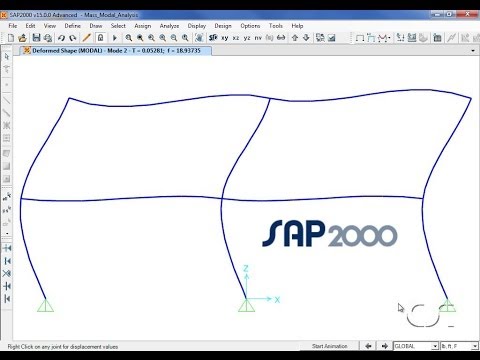480x360 pixels.
Task: Save the current model
Action: [x=36, y=38]
